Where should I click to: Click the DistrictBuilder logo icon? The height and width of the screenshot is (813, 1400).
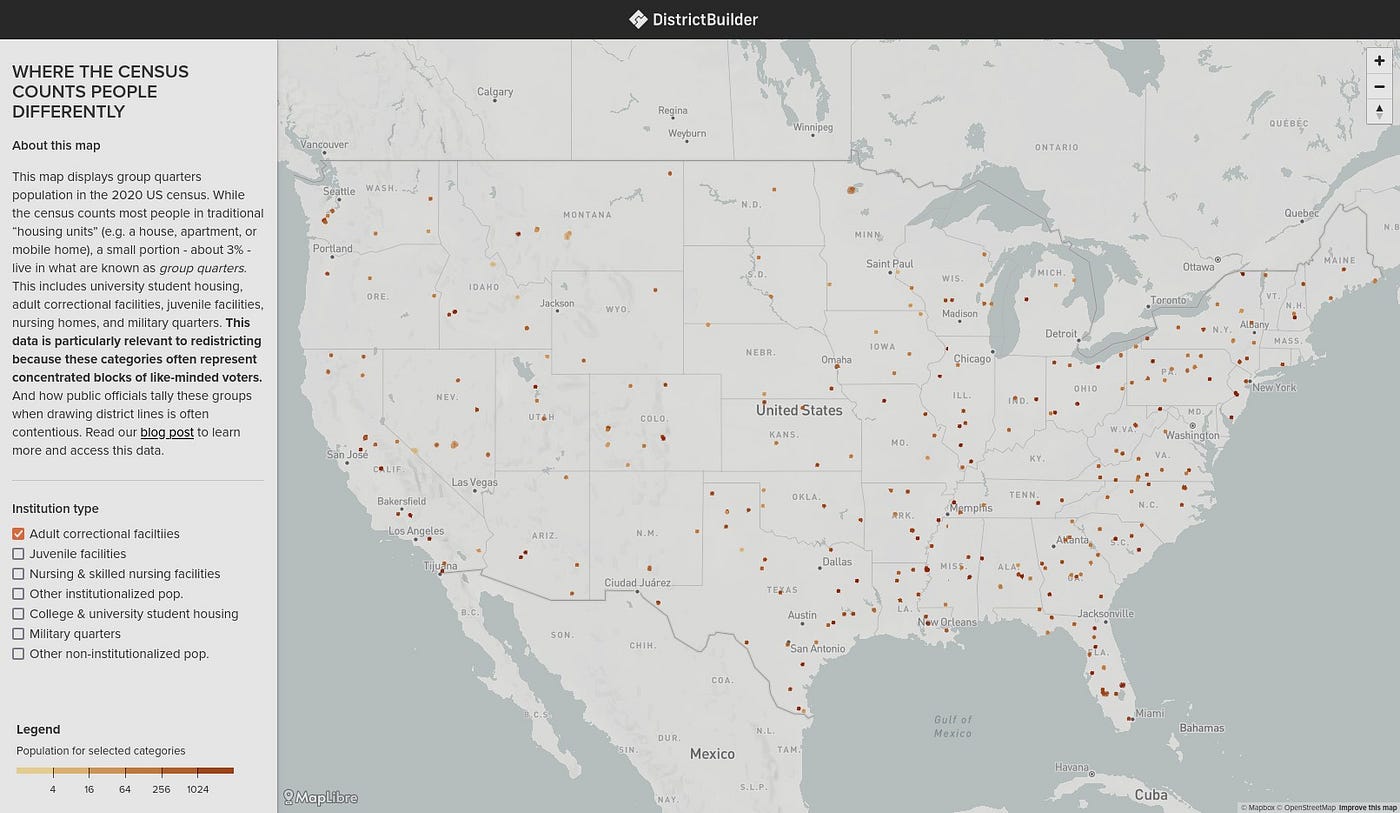tap(638, 19)
